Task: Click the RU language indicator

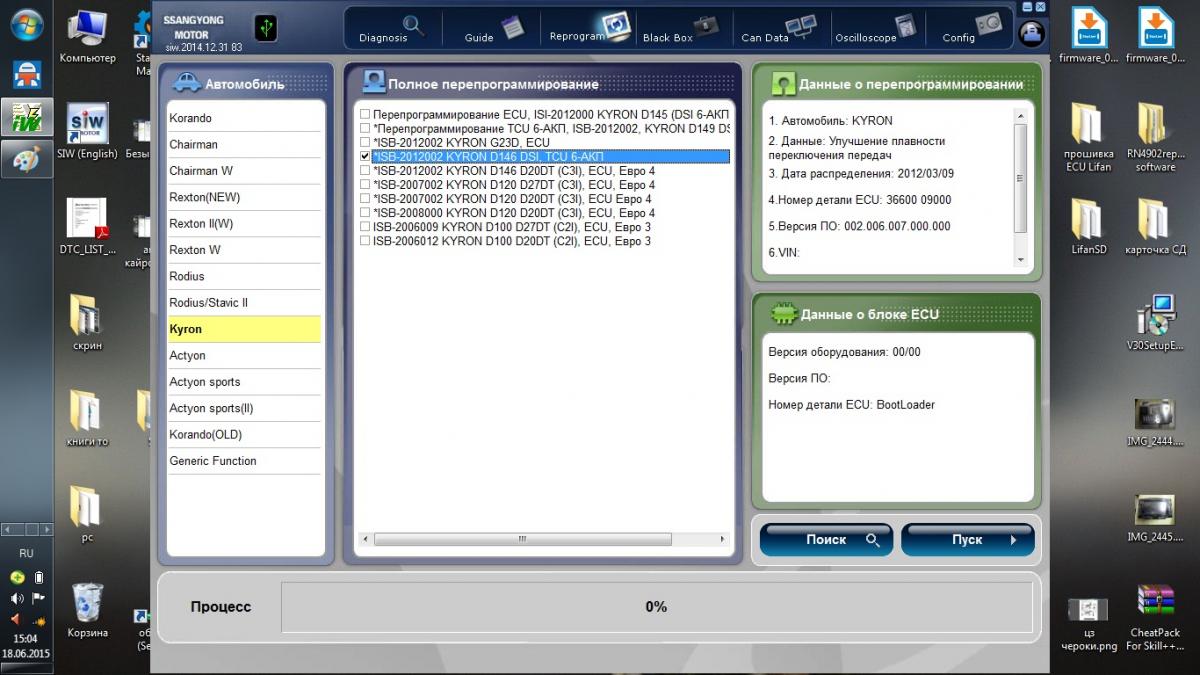Action: [x=26, y=553]
